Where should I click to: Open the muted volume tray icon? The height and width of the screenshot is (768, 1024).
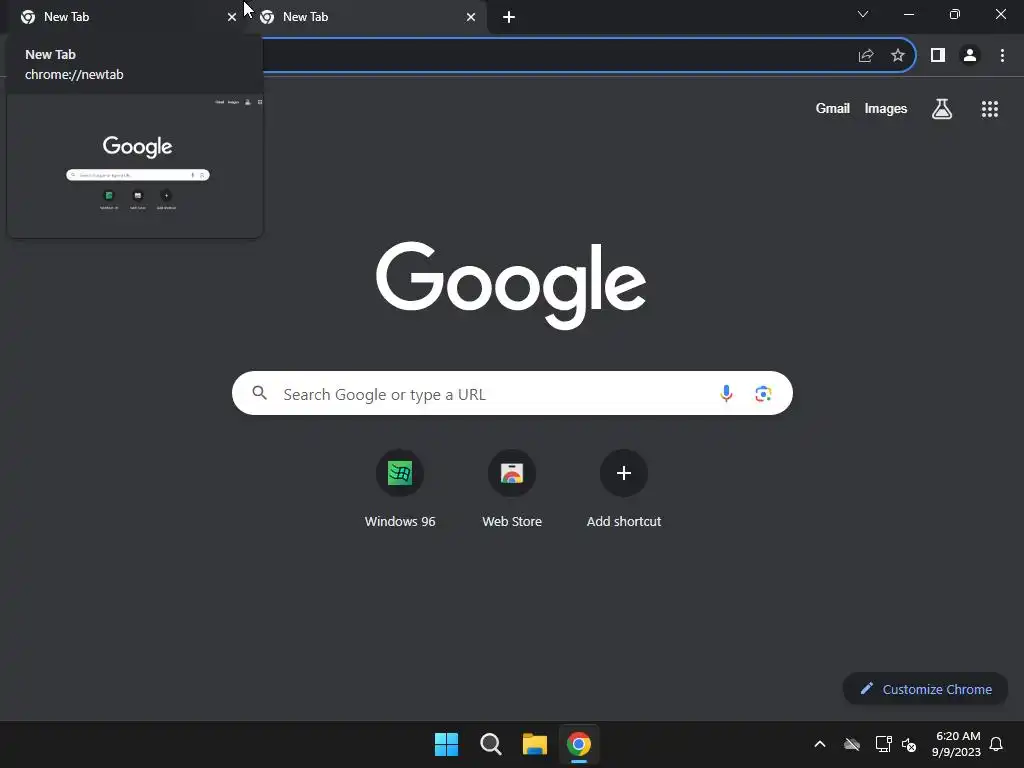click(x=908, y=744)
